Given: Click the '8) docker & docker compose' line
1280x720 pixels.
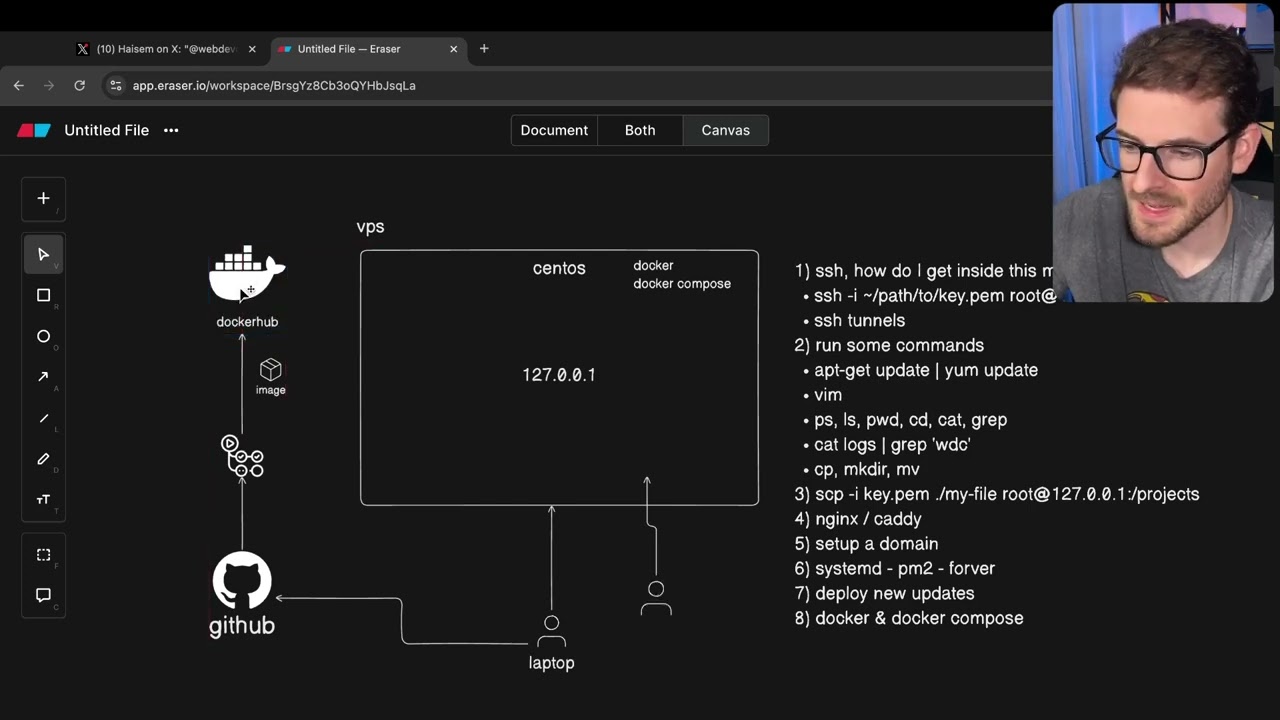Looking at the screenshot, I should point(909,618).
